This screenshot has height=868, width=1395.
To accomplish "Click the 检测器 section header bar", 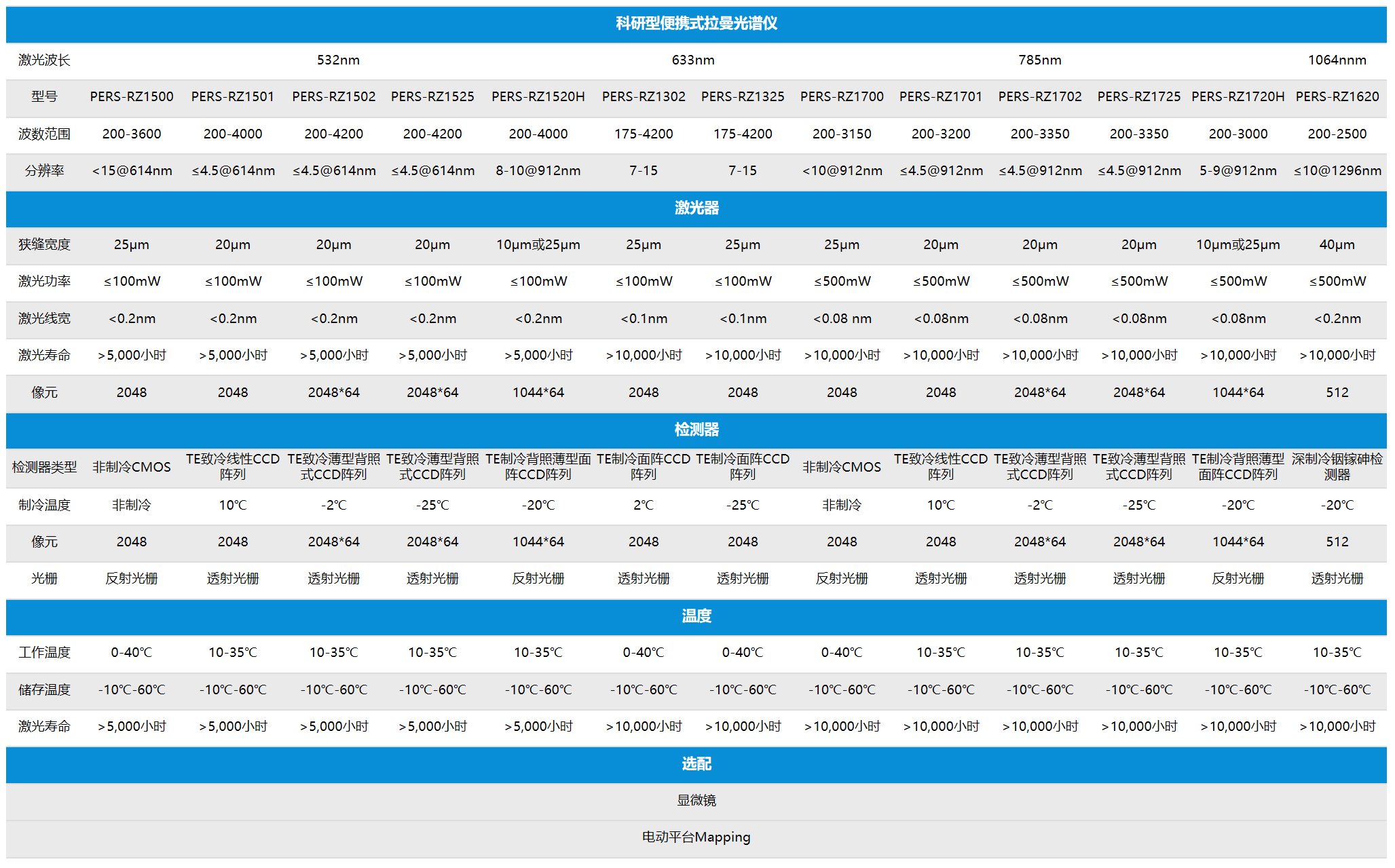I will coord(696,430).
